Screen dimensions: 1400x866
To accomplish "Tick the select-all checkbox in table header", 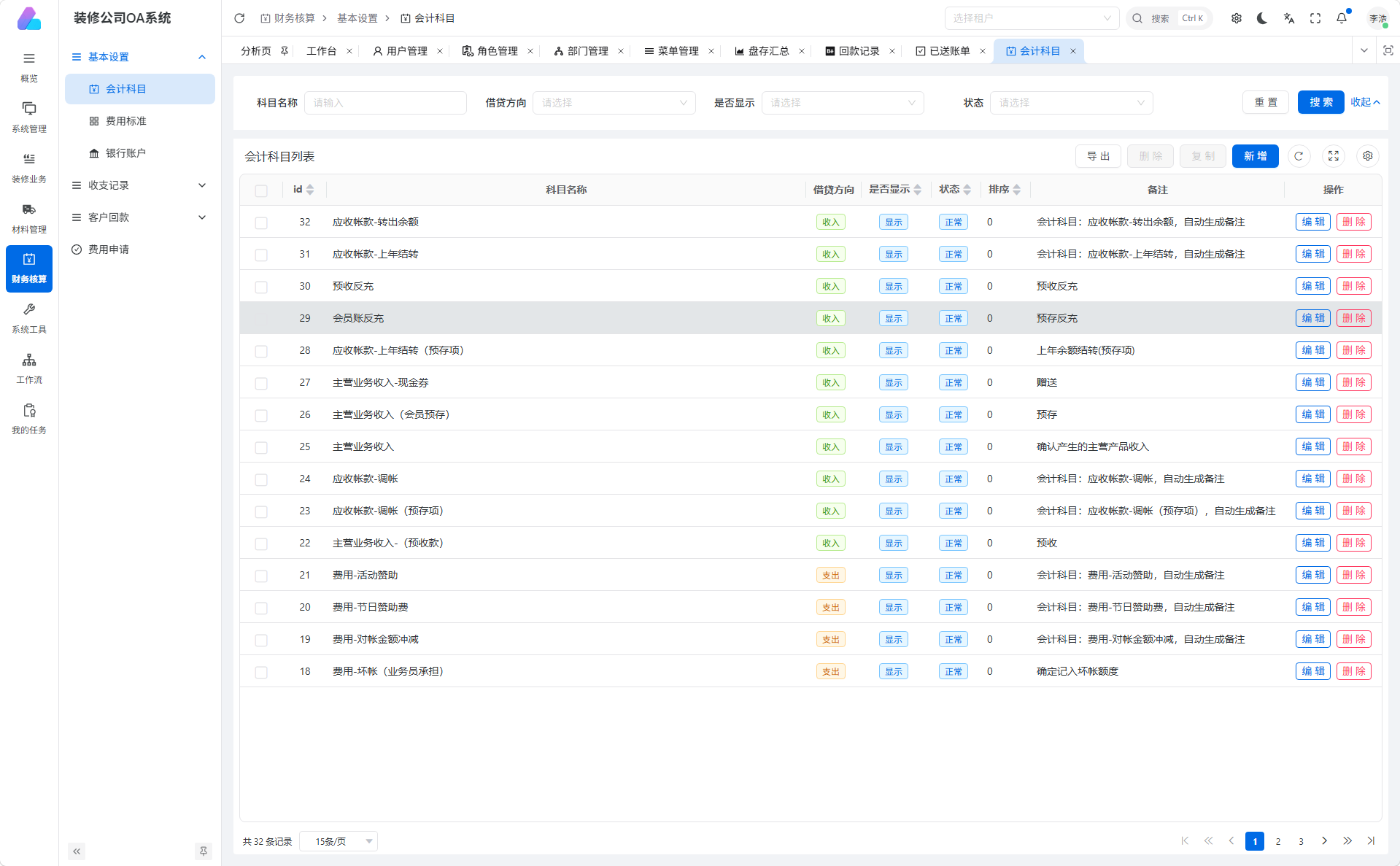I will pos(261,190).
